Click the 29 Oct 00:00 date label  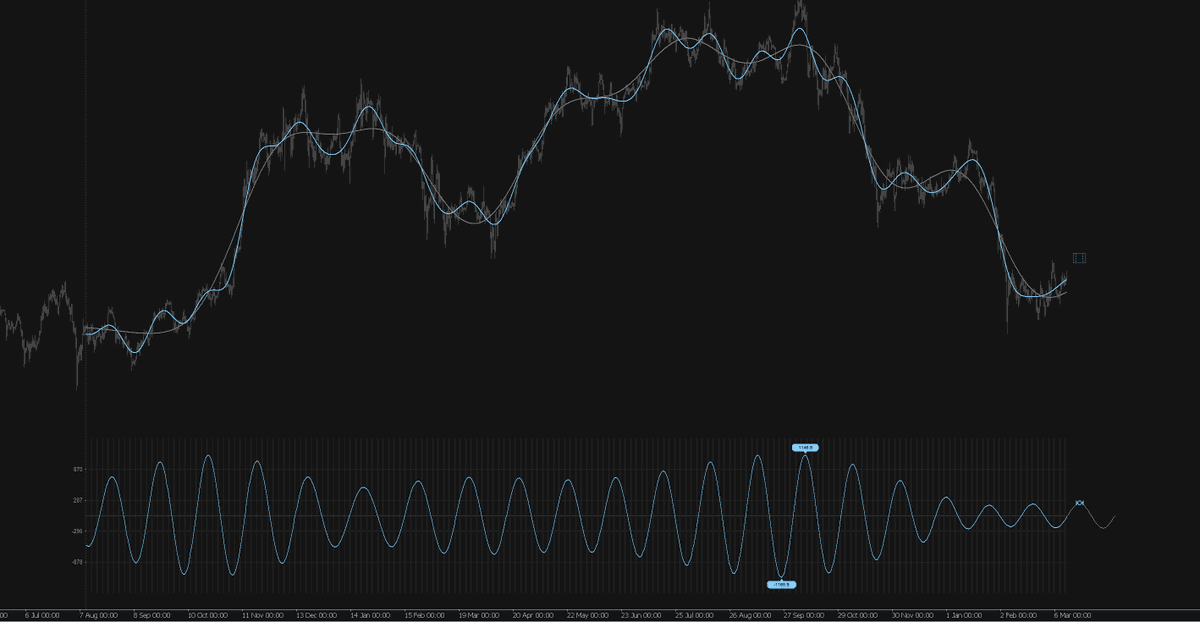857,616
